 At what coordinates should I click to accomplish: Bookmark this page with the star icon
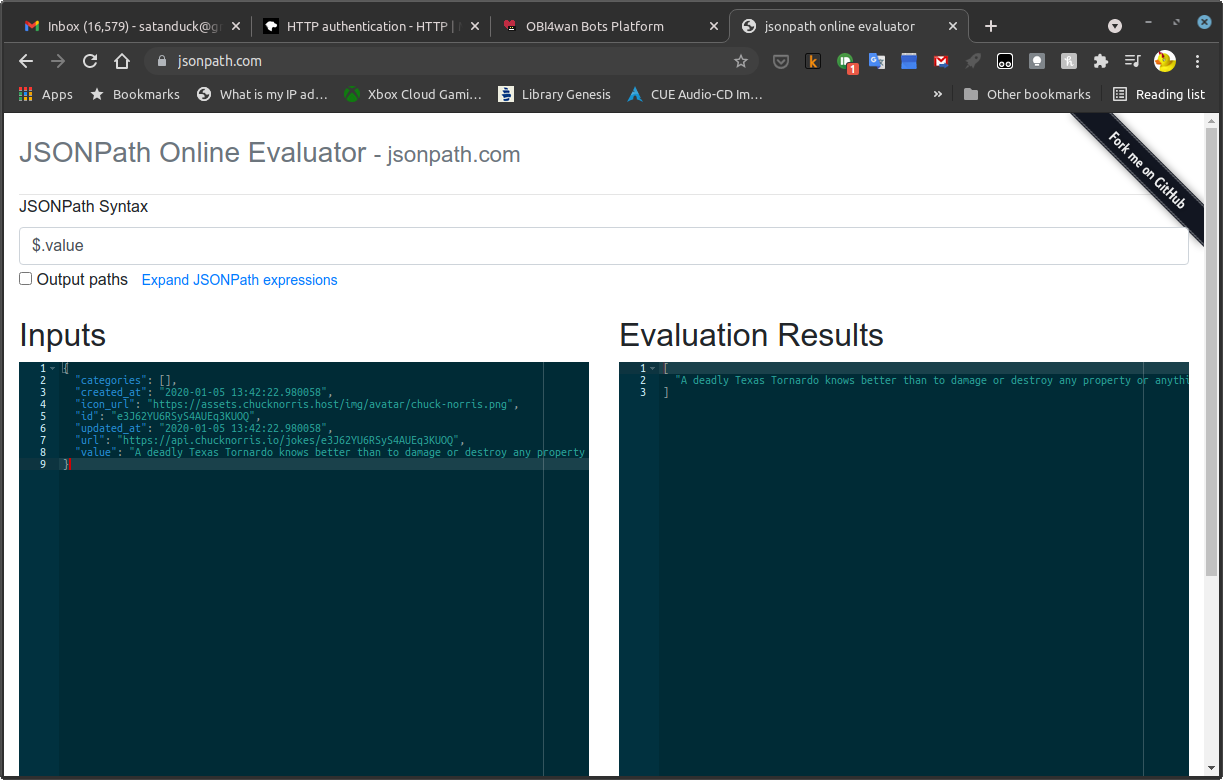[741, 61]
